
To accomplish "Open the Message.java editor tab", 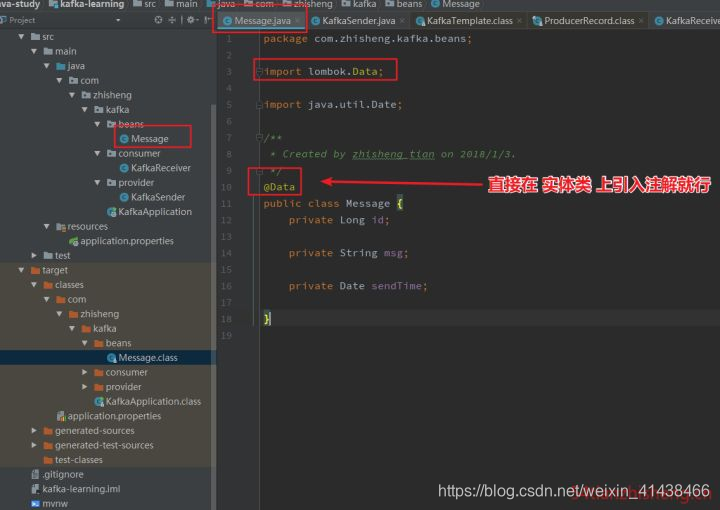I will click(x=262, y=21).
